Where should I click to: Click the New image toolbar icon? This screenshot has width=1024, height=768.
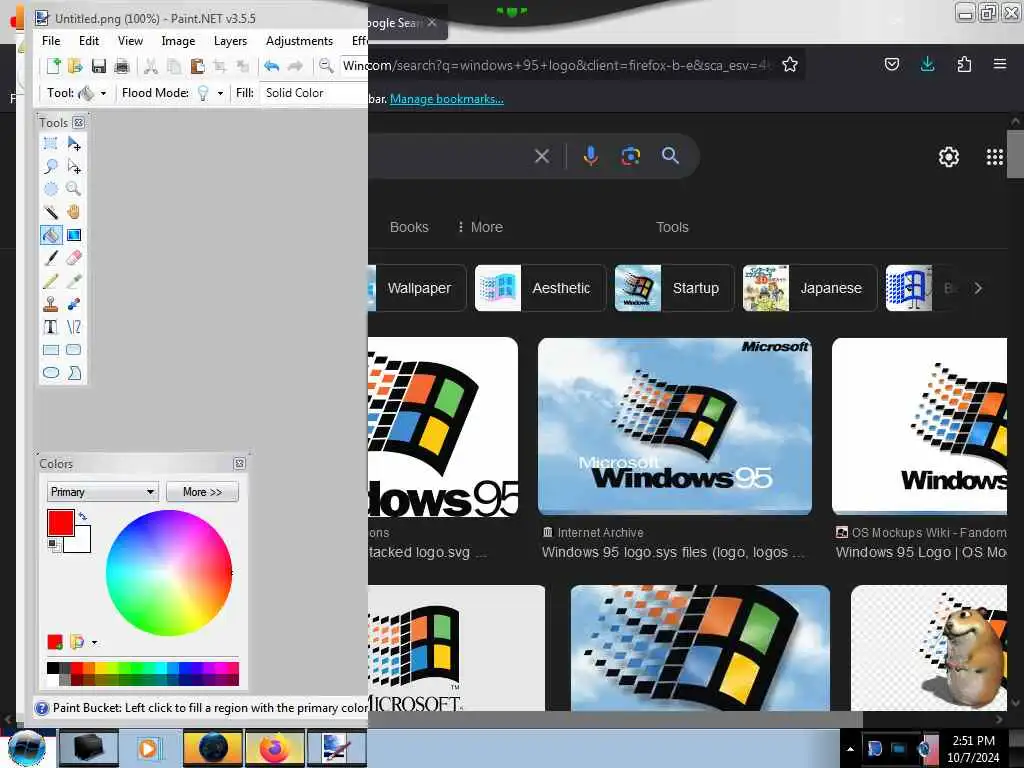tap(54, 66)
